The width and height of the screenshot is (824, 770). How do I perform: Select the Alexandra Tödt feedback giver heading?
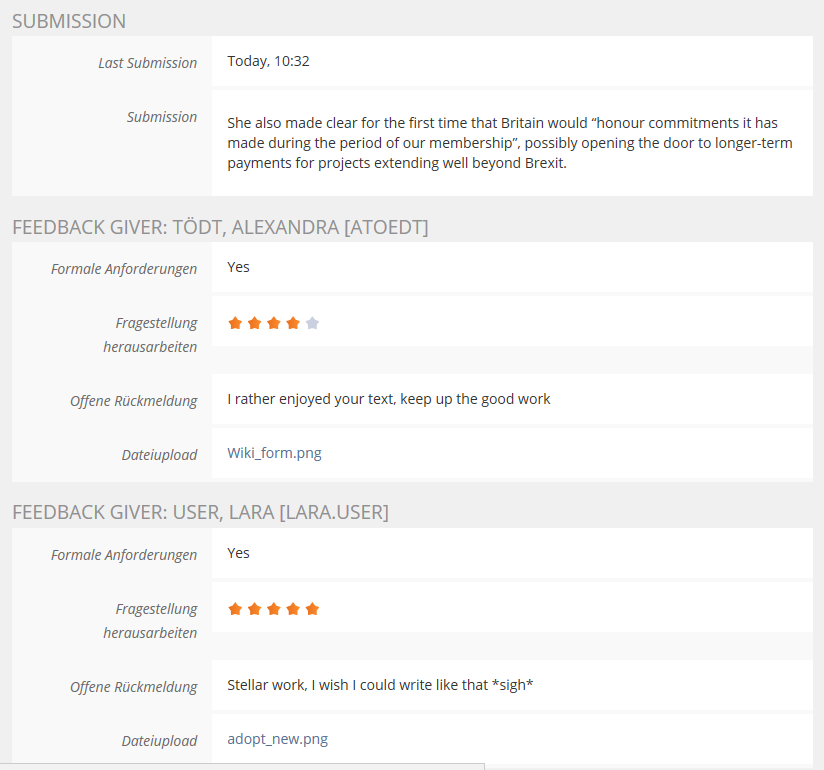(220, 228)
